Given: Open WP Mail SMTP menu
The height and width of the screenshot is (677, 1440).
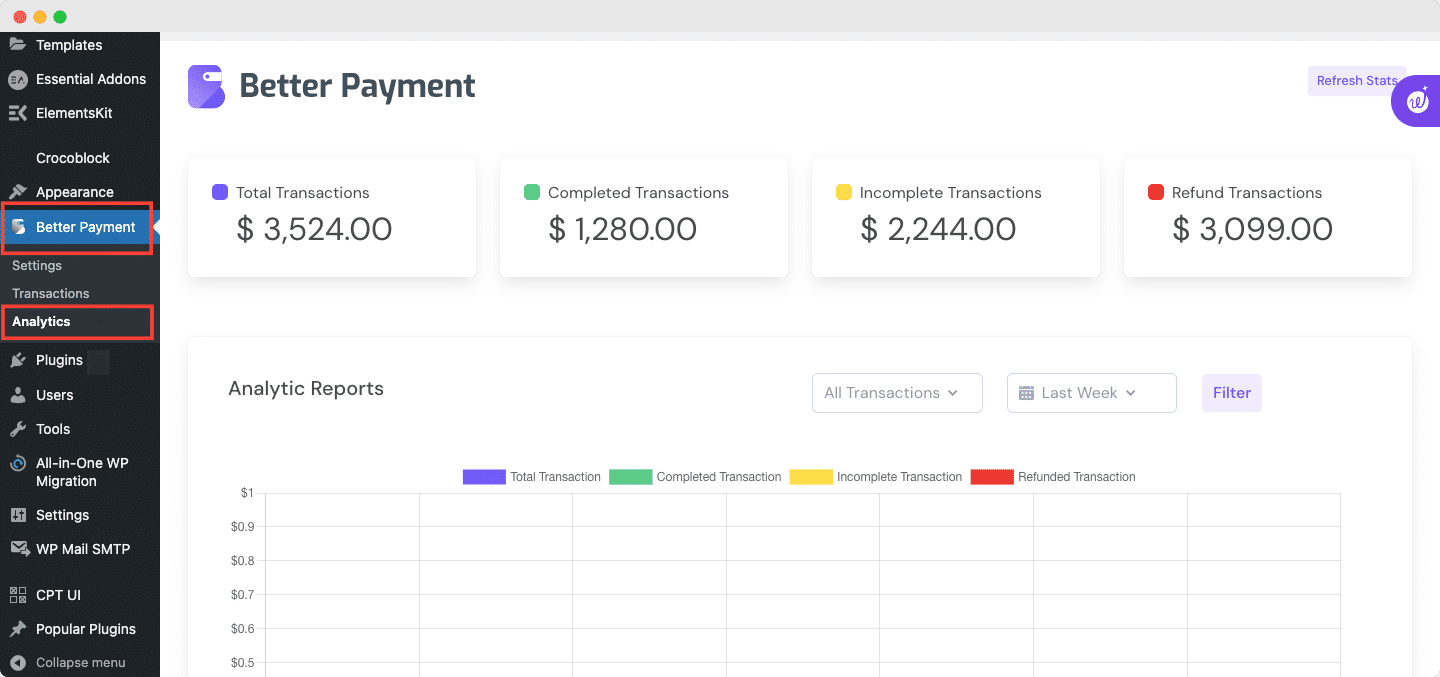Looking at the screenshot, I should pos(83,549).
